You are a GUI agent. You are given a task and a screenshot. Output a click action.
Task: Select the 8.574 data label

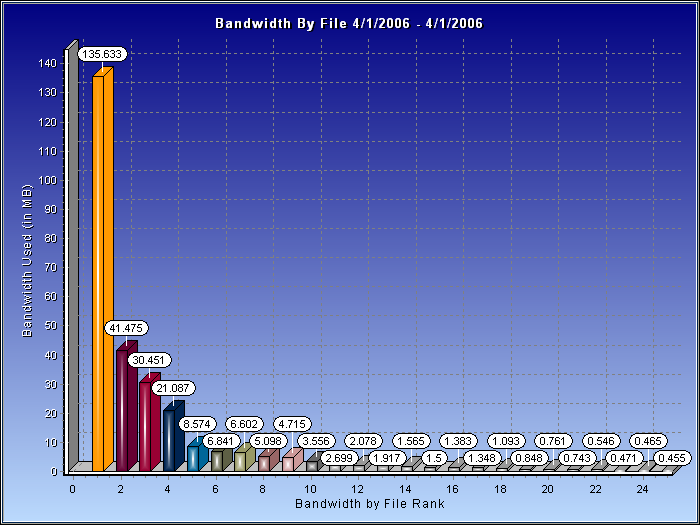click(198, 424)
